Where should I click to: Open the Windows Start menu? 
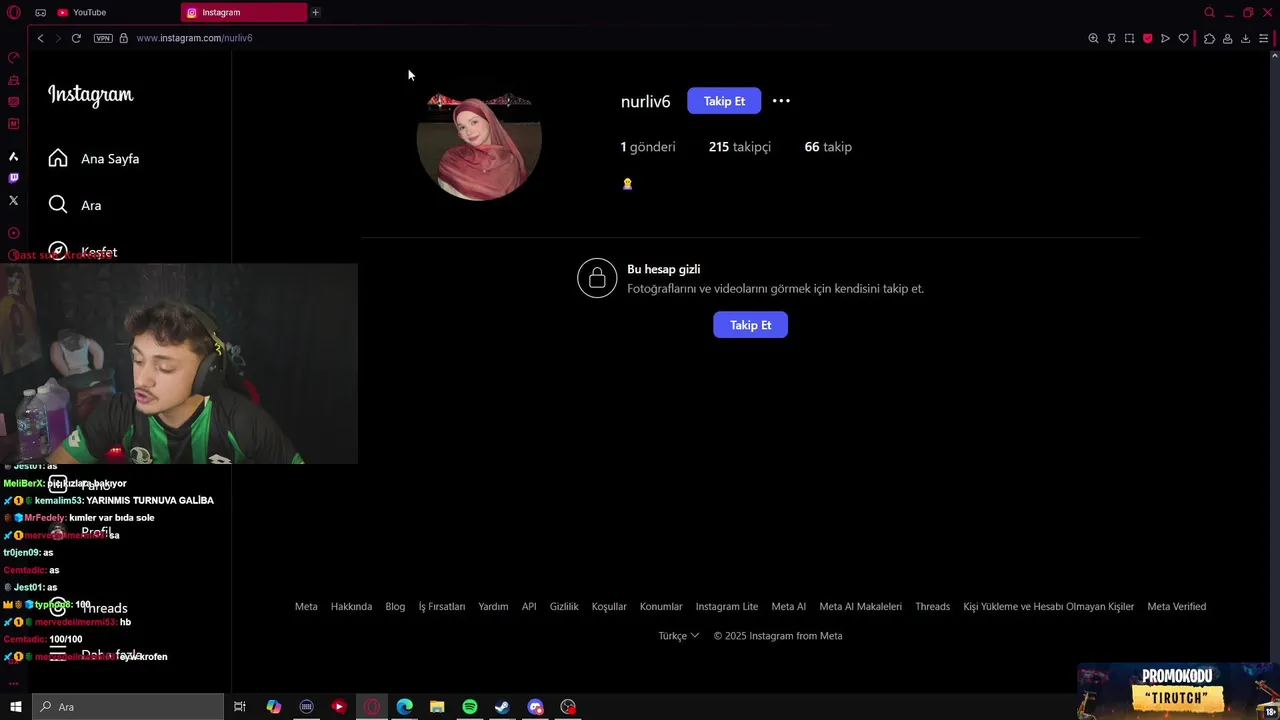(x=16, y=707)
